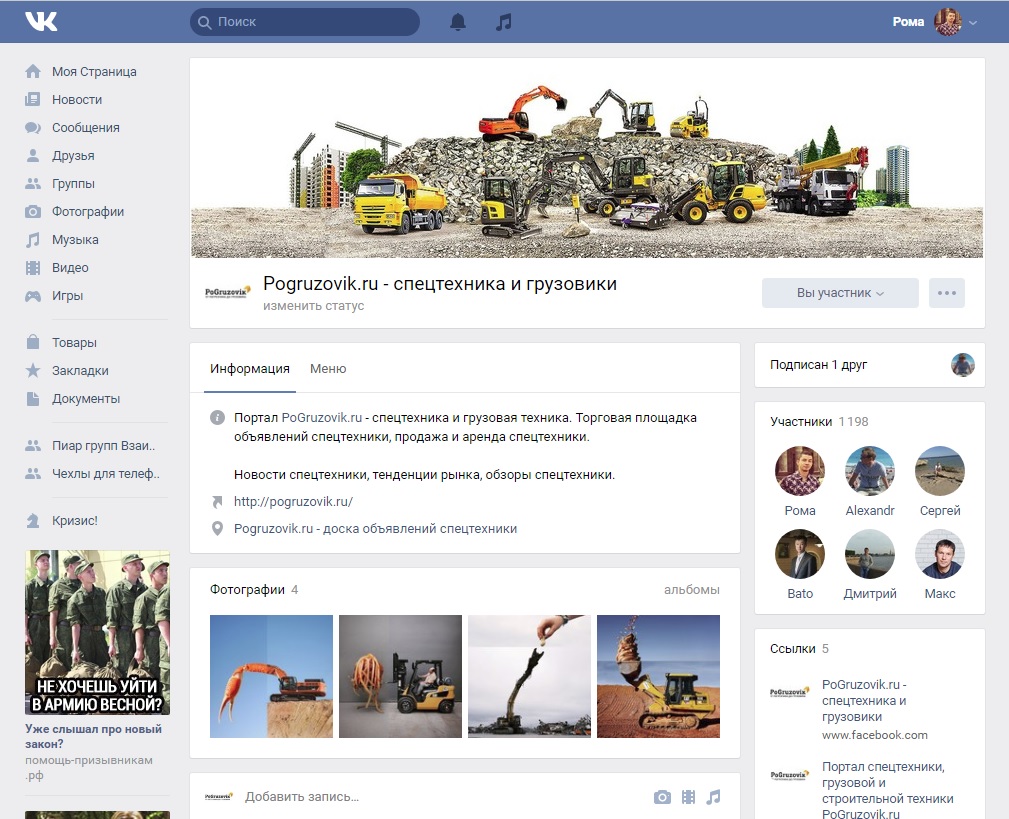Click the people icon beside Группы
This screenshot has height=819, width=1009.
tap(33, 183)
